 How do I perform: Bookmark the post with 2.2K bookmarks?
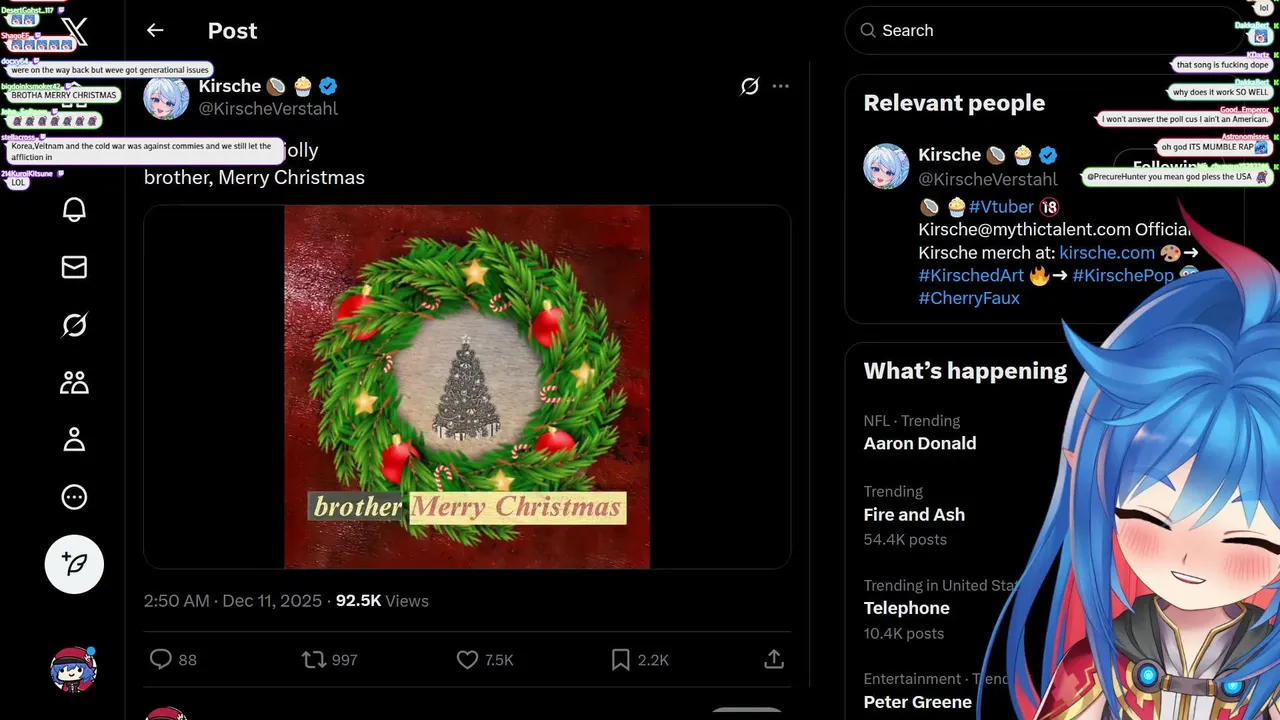tap(621, 659)
